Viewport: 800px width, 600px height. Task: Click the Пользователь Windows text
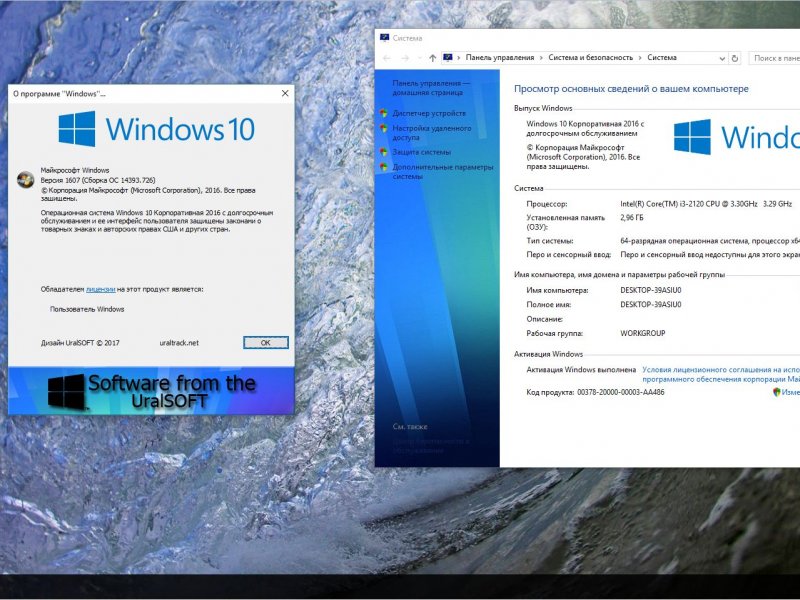coord(87,309)
